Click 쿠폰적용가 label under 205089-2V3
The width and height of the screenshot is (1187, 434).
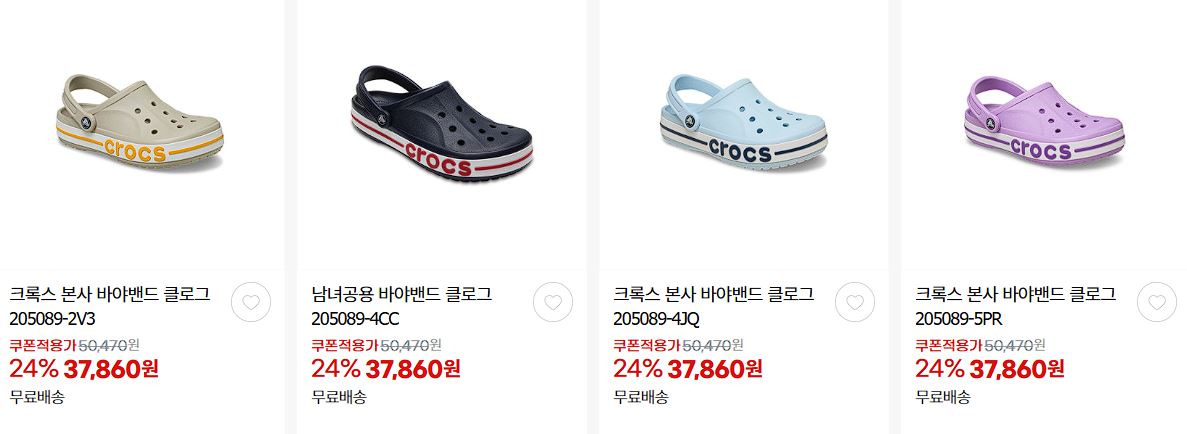pyautogui.click(x=43, y=345)
